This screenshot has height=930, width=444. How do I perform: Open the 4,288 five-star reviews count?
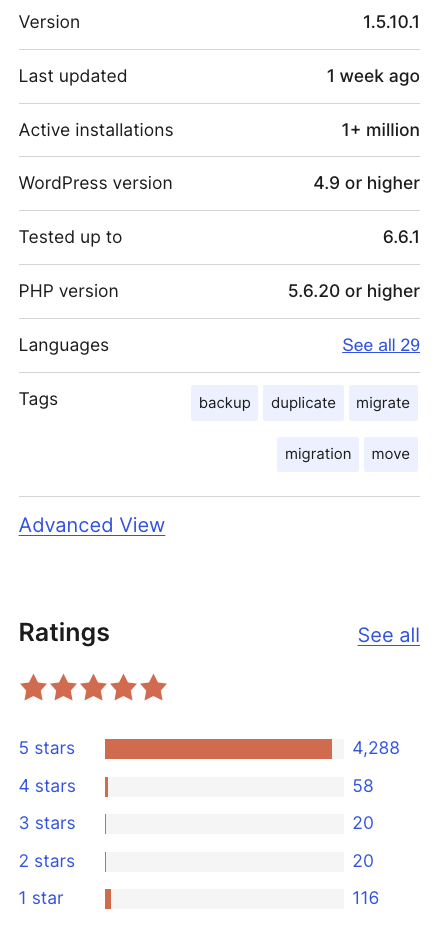click(376, 748)
